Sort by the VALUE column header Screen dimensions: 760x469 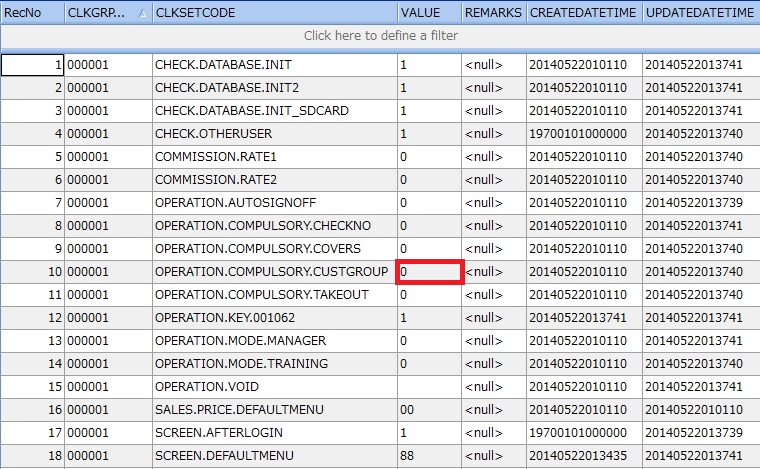click(x=427, y=13)
